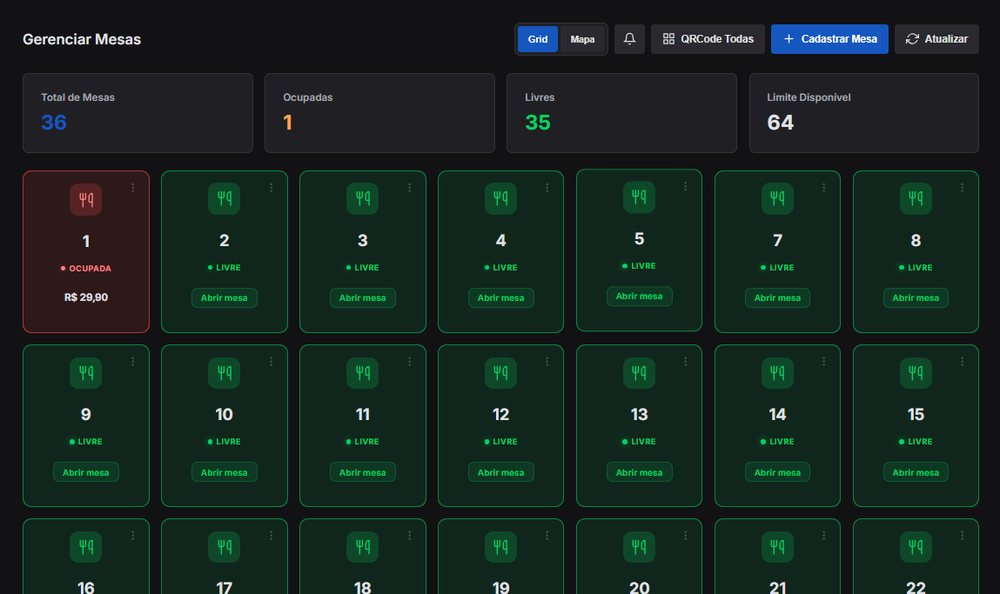This screenshot has height=594, width=1000.
Task: Click the cutlery icon on table 9
Action: point(86,373)
